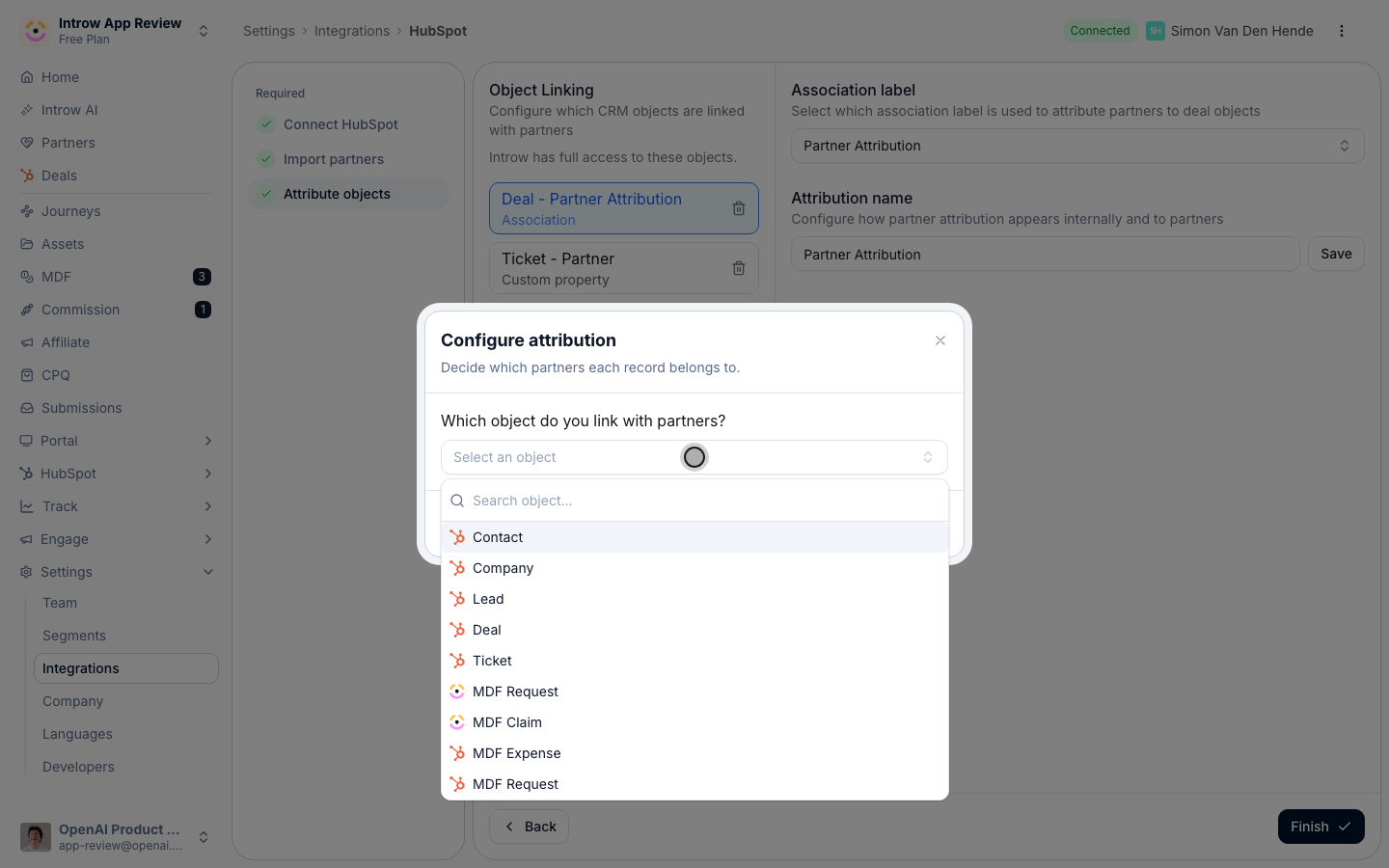Screen dimensions: 1389x868
Task: Click the HubSpot icon beside Deals
Action: pos(27,176)
